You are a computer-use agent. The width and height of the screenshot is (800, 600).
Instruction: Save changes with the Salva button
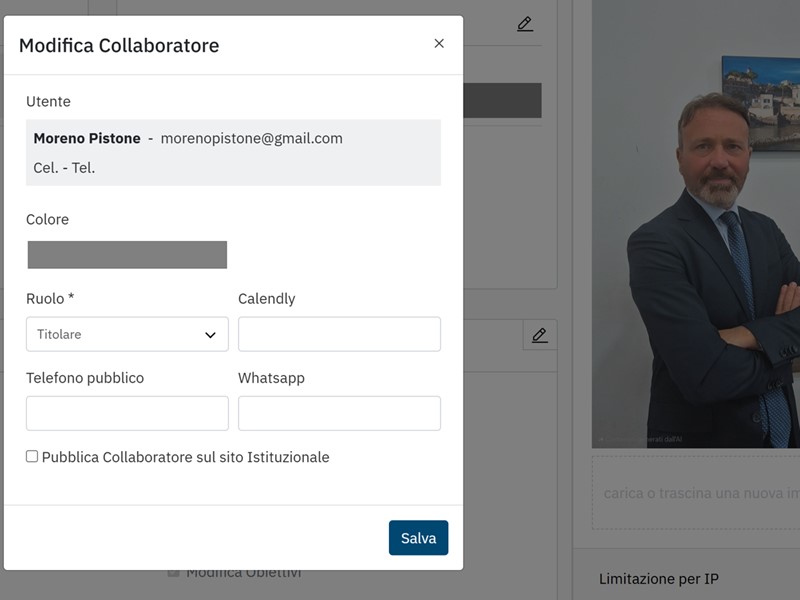point(418,538)
